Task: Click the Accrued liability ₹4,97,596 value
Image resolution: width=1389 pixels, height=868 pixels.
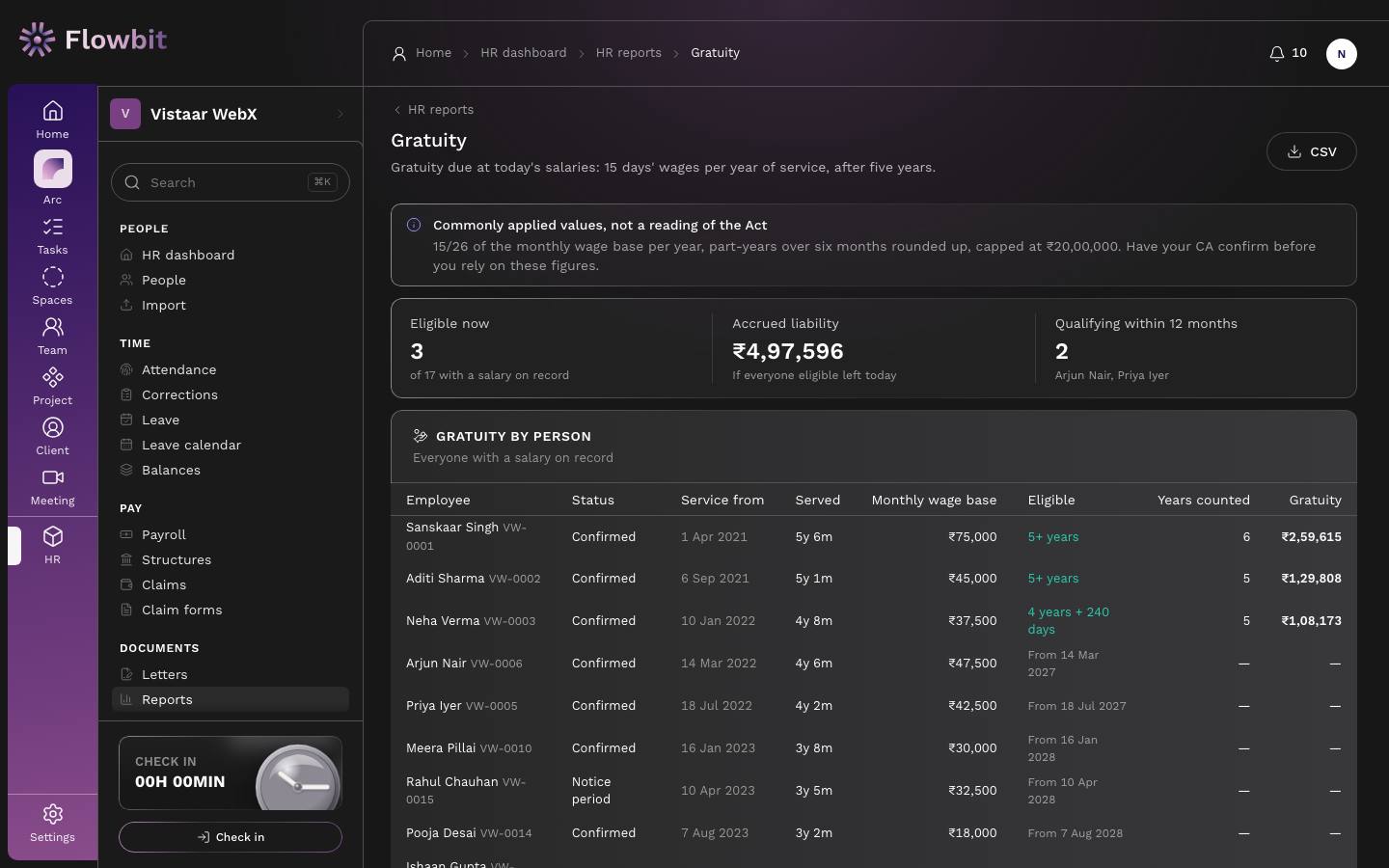Action: point(788,351)
